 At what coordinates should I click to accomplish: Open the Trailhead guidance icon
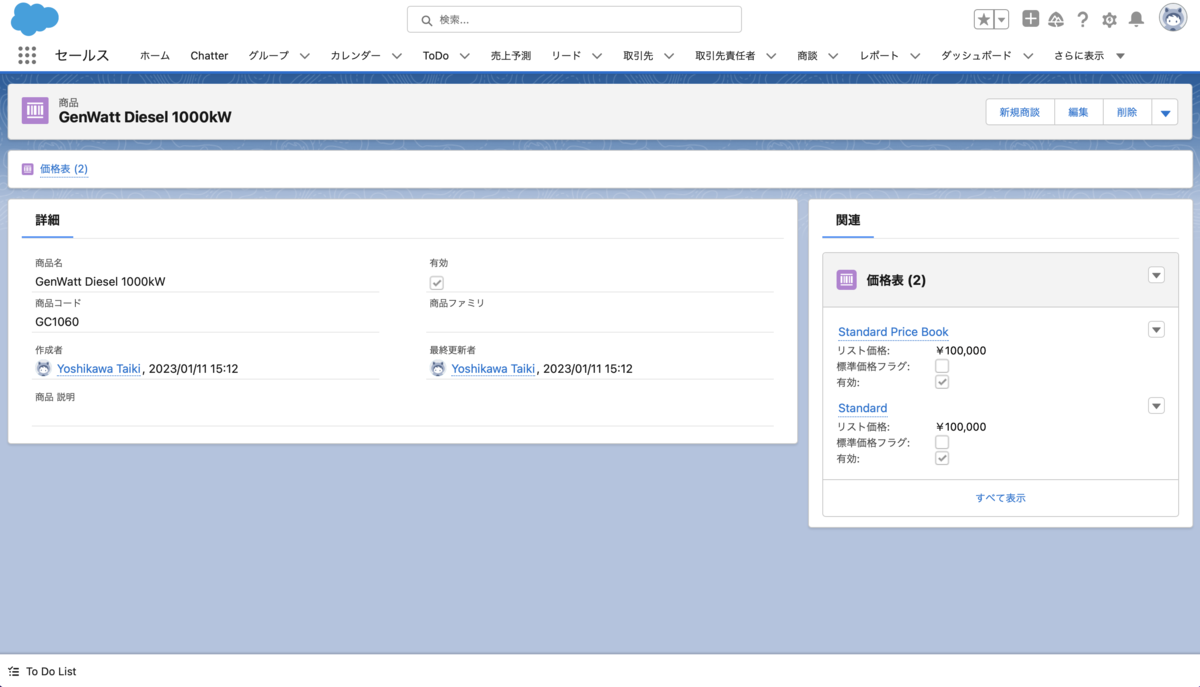tap(1056, 19)
